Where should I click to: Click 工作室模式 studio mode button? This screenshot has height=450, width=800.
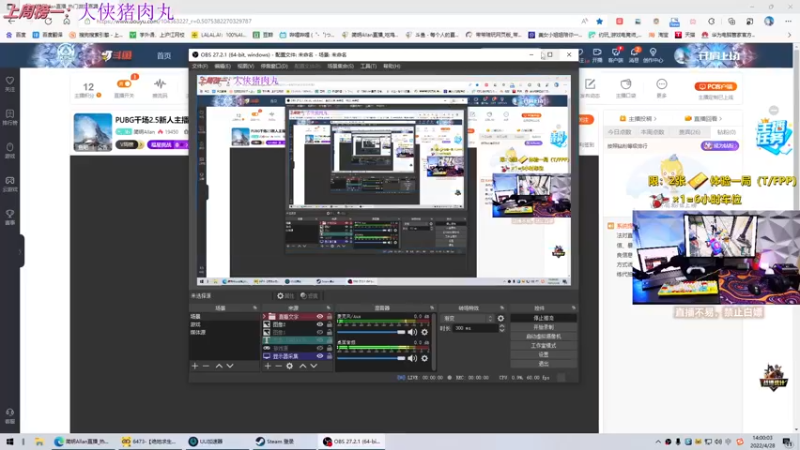pos(543,345)
